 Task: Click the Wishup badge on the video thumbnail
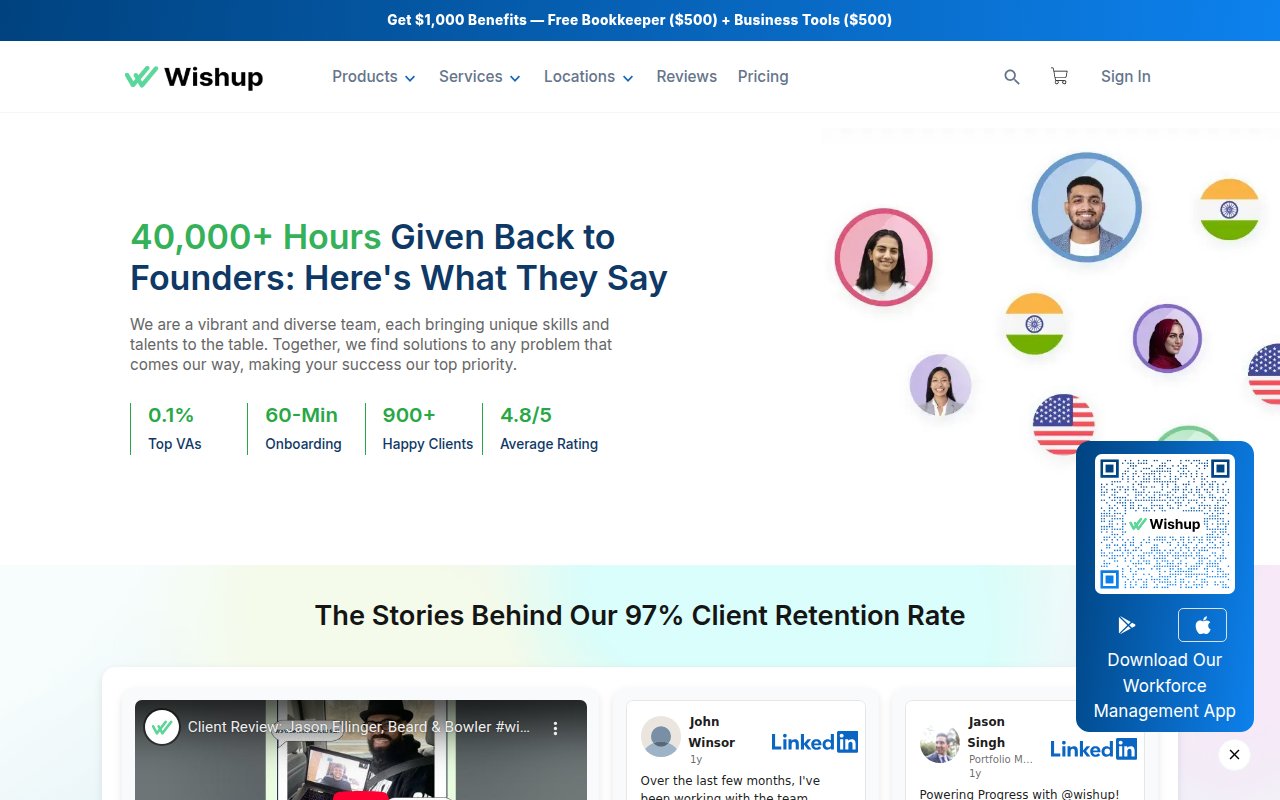pos(162,727)
